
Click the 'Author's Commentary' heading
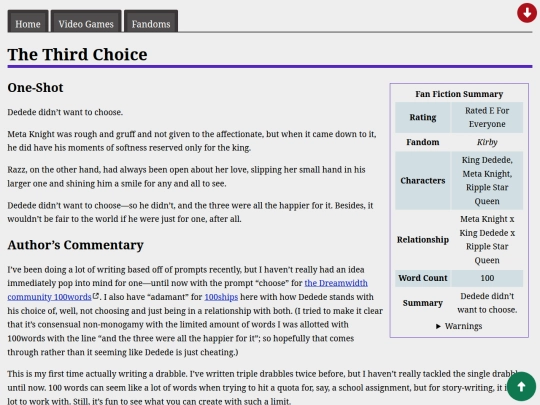(75, 245)
